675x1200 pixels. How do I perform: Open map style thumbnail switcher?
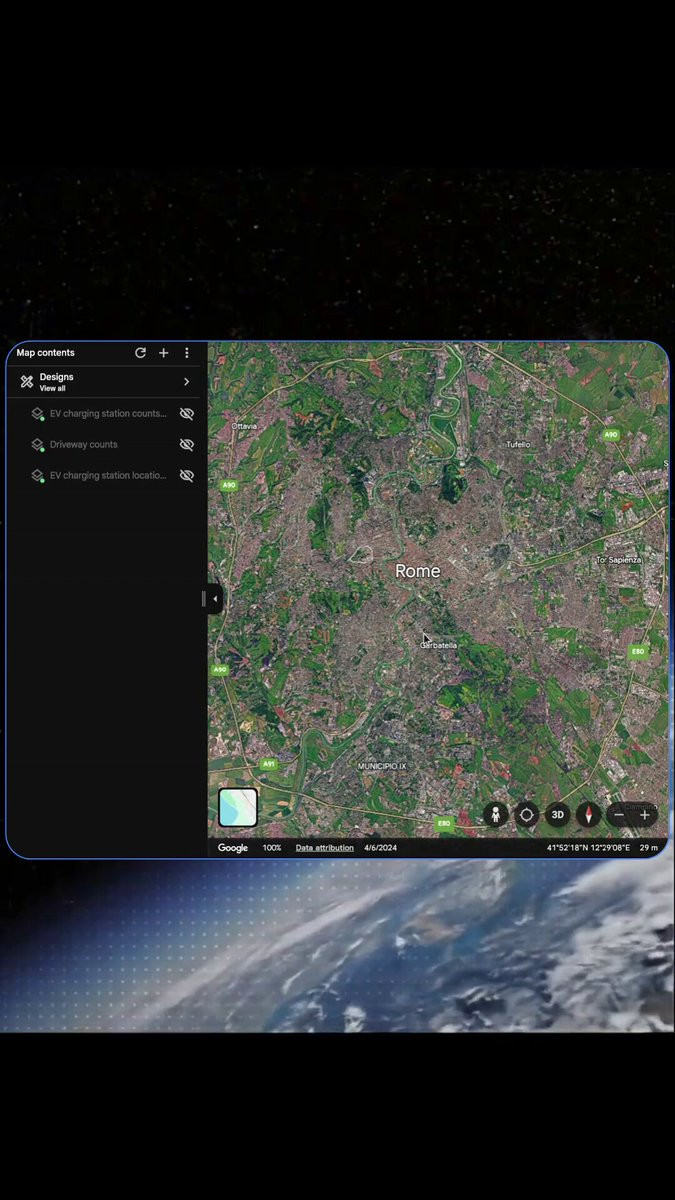[x=238, y=808]
